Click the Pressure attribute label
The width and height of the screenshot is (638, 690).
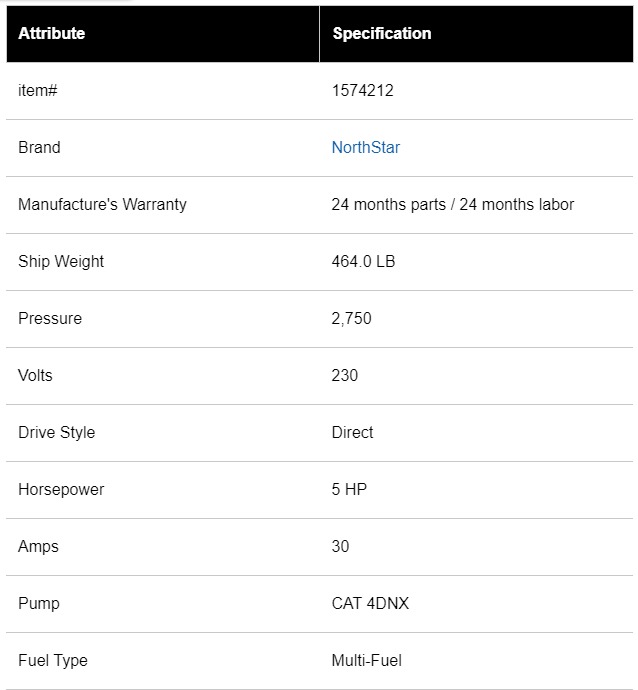coord(50,319)
